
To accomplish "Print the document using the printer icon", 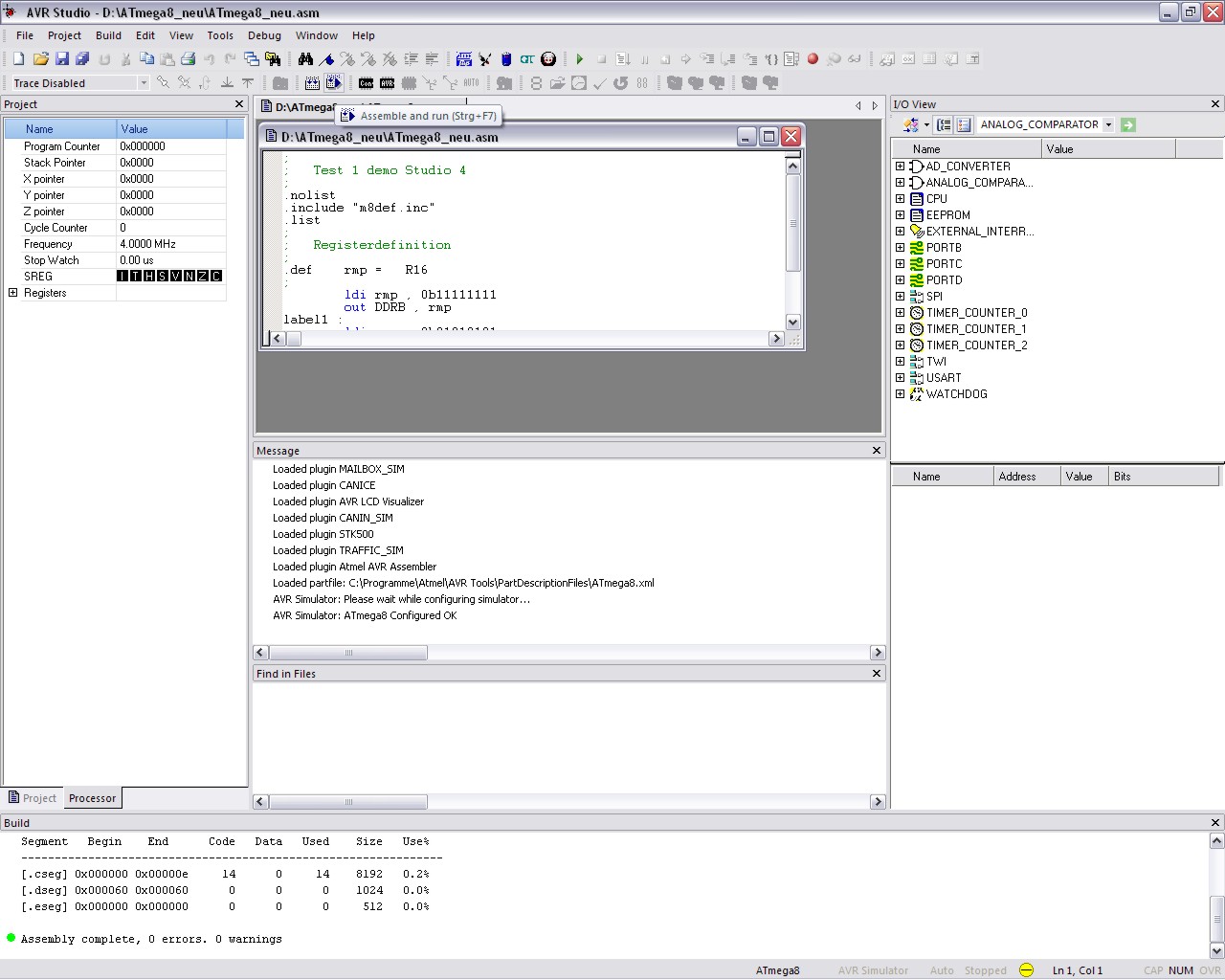I will click(189, 59).
